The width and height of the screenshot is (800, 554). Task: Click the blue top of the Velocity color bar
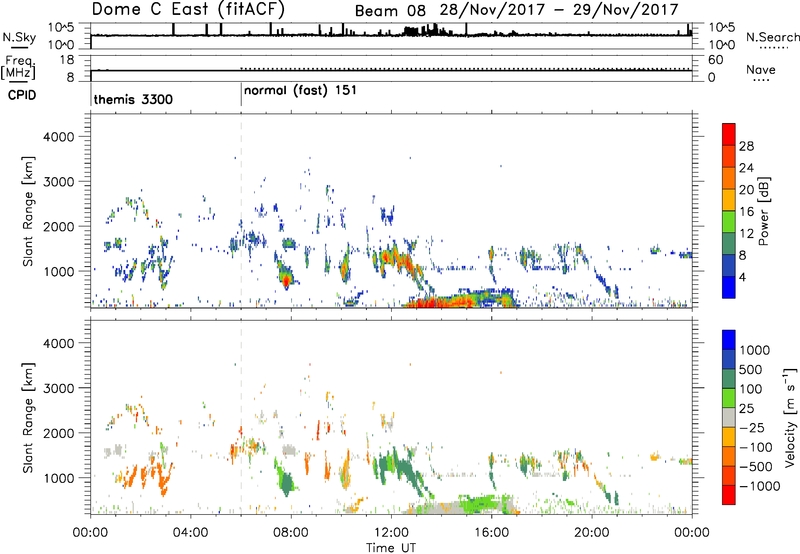coord(729,340)
